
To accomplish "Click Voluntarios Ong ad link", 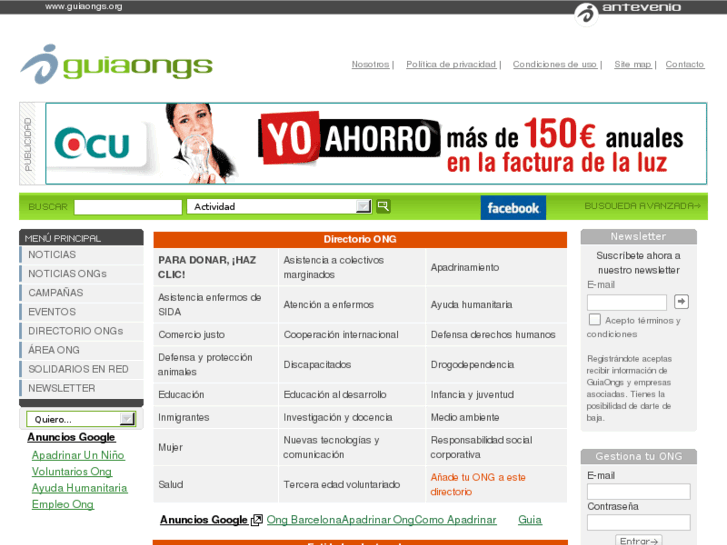I will [x=72, y=471].
